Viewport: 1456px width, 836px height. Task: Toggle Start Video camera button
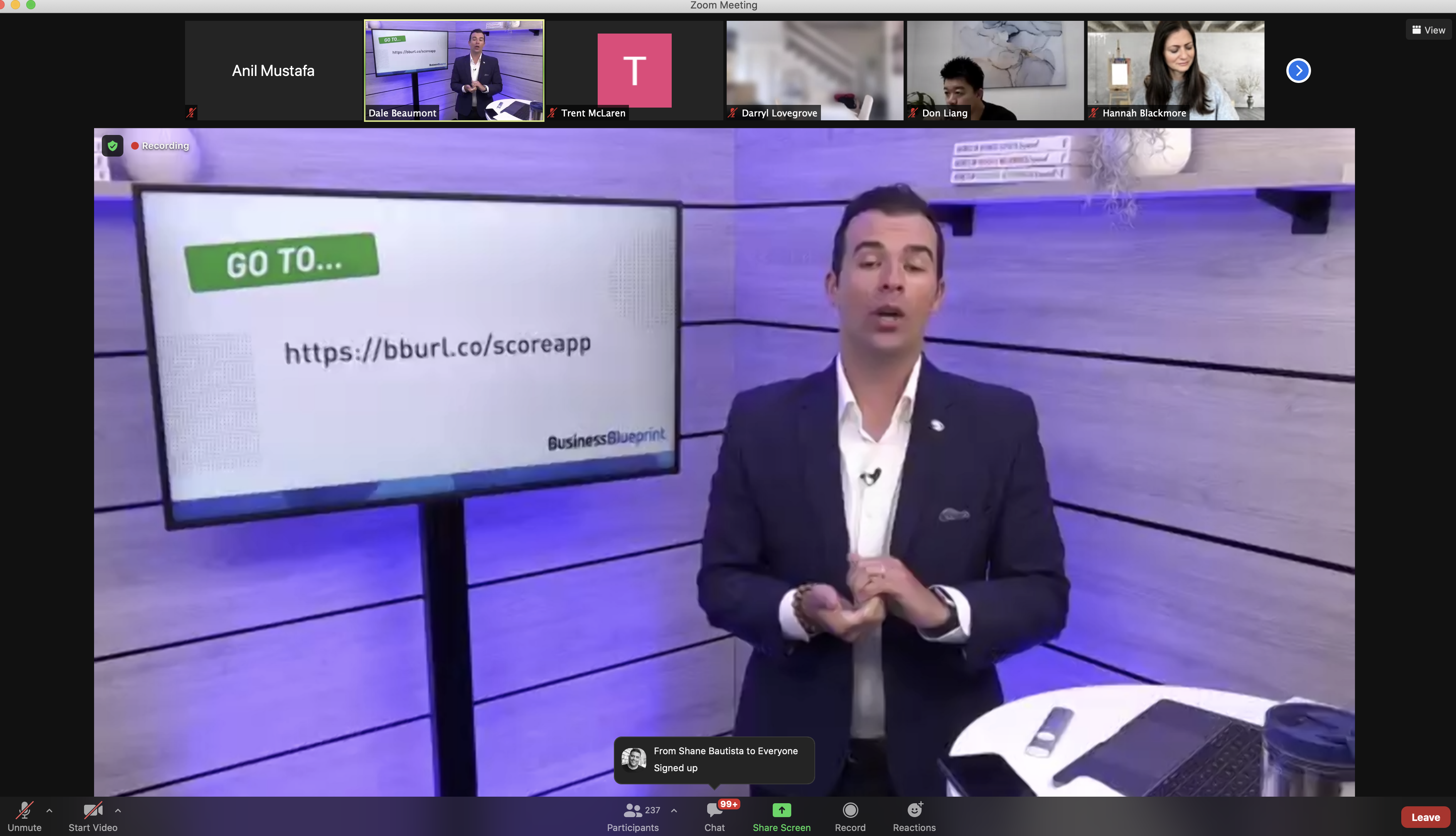coord(93,810)
